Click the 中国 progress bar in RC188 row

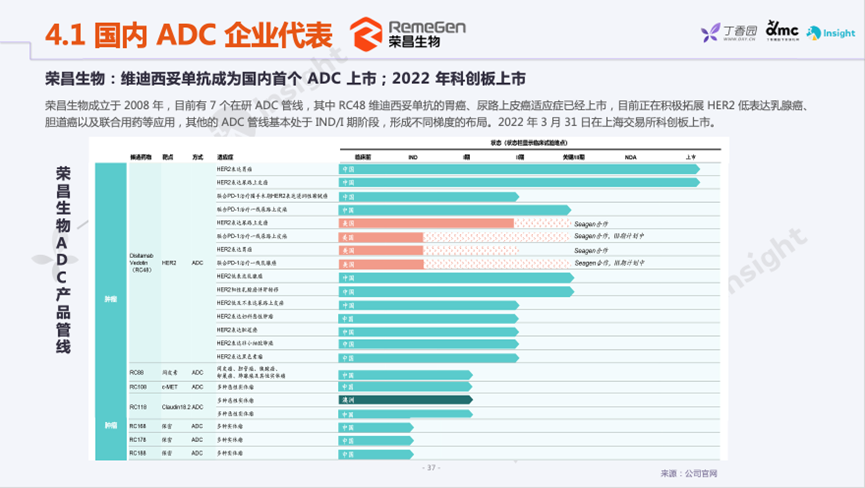point(376,454)
